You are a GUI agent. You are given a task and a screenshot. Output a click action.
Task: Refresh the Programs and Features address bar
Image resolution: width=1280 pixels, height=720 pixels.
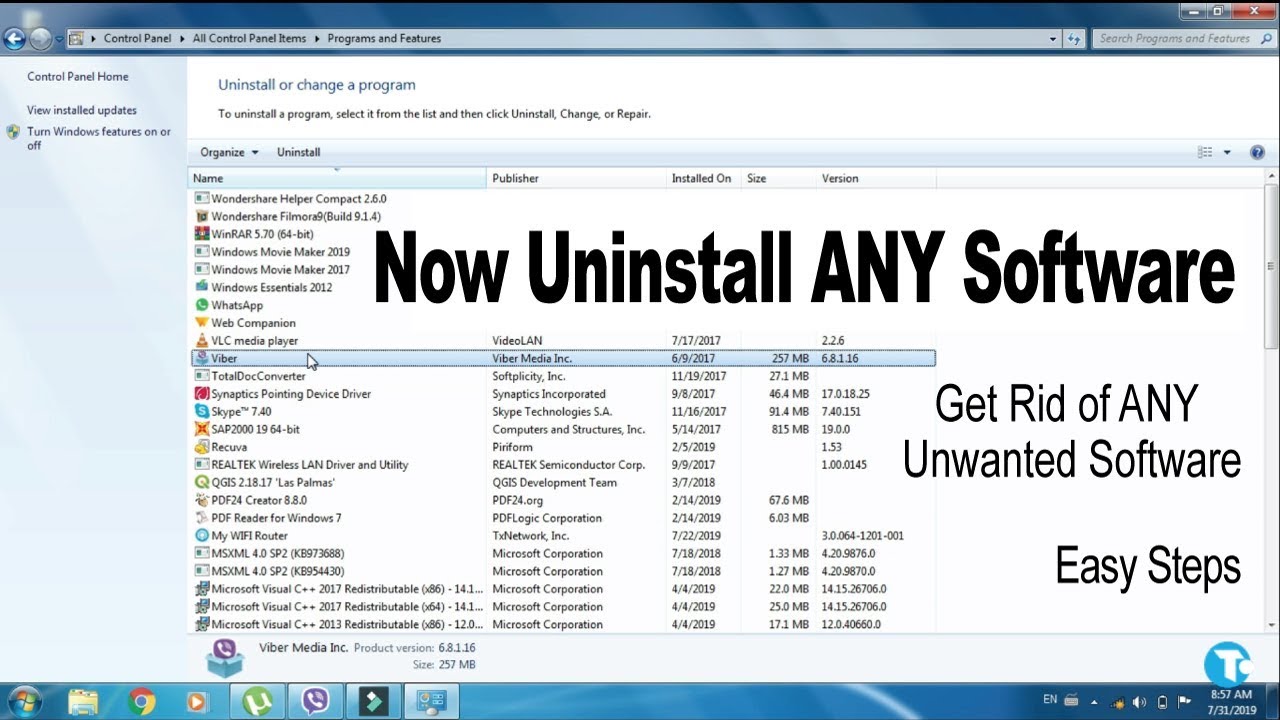click(1075, 39)
